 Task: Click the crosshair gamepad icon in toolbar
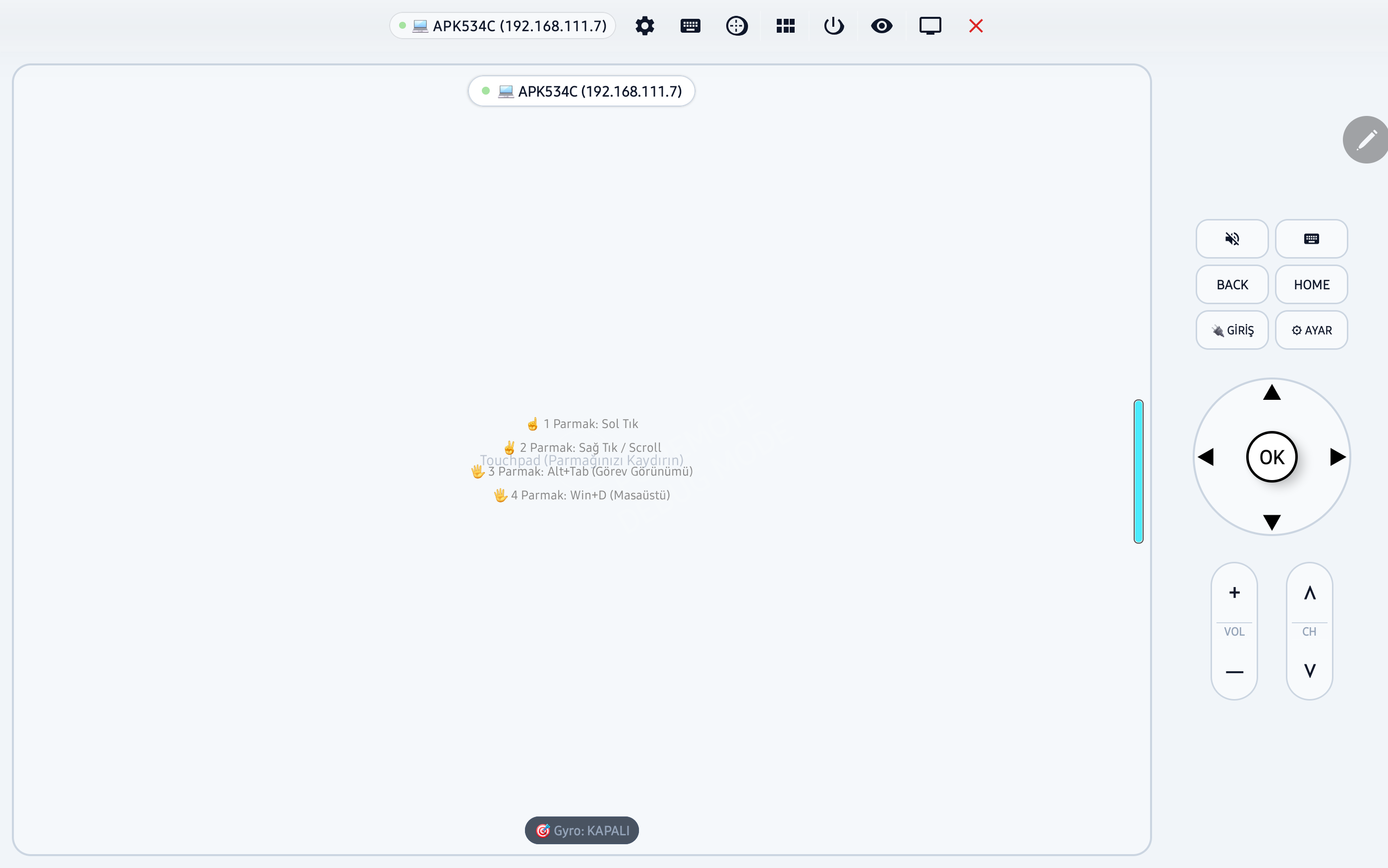[737, 26]
